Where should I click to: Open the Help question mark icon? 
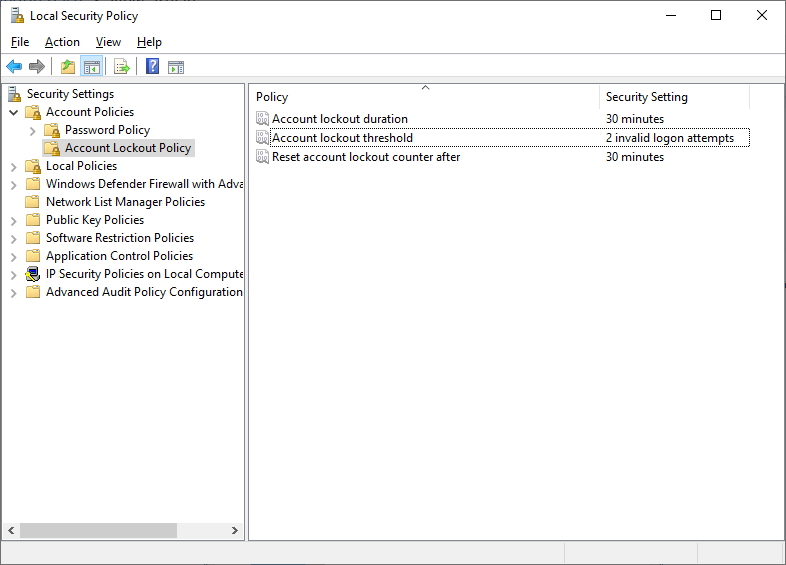click(x=152, y=66)
